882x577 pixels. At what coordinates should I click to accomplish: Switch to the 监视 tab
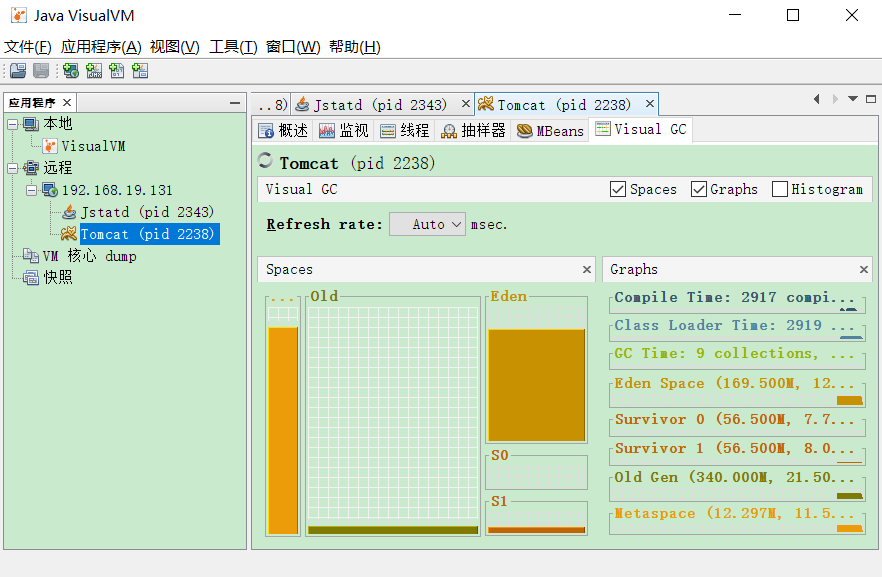tap(343, 130)
